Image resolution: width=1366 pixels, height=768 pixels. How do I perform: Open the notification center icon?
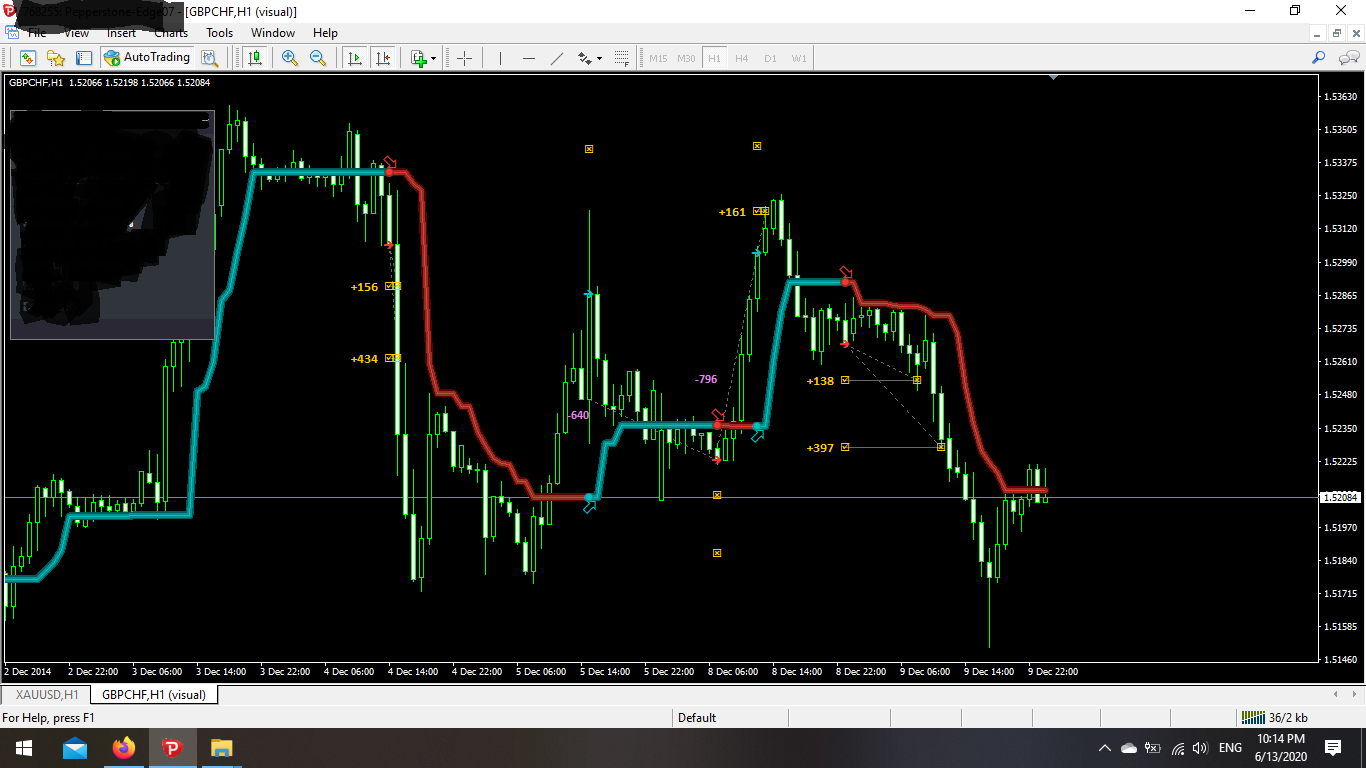1333,748
